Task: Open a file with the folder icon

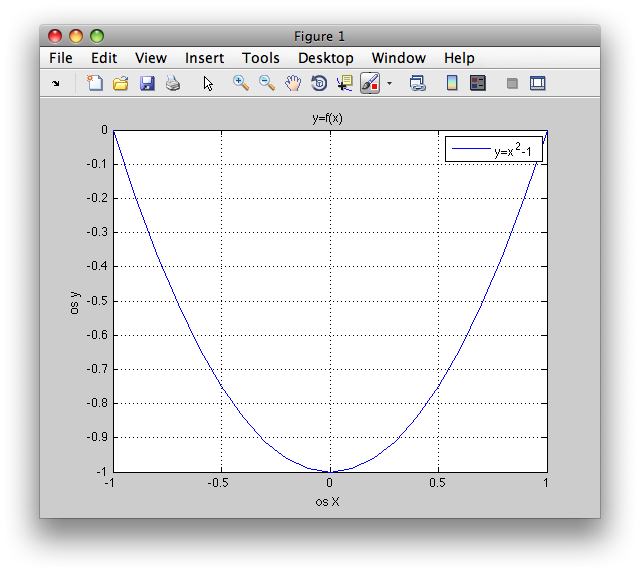Action: pyautogui.click(x=121, y=83)
